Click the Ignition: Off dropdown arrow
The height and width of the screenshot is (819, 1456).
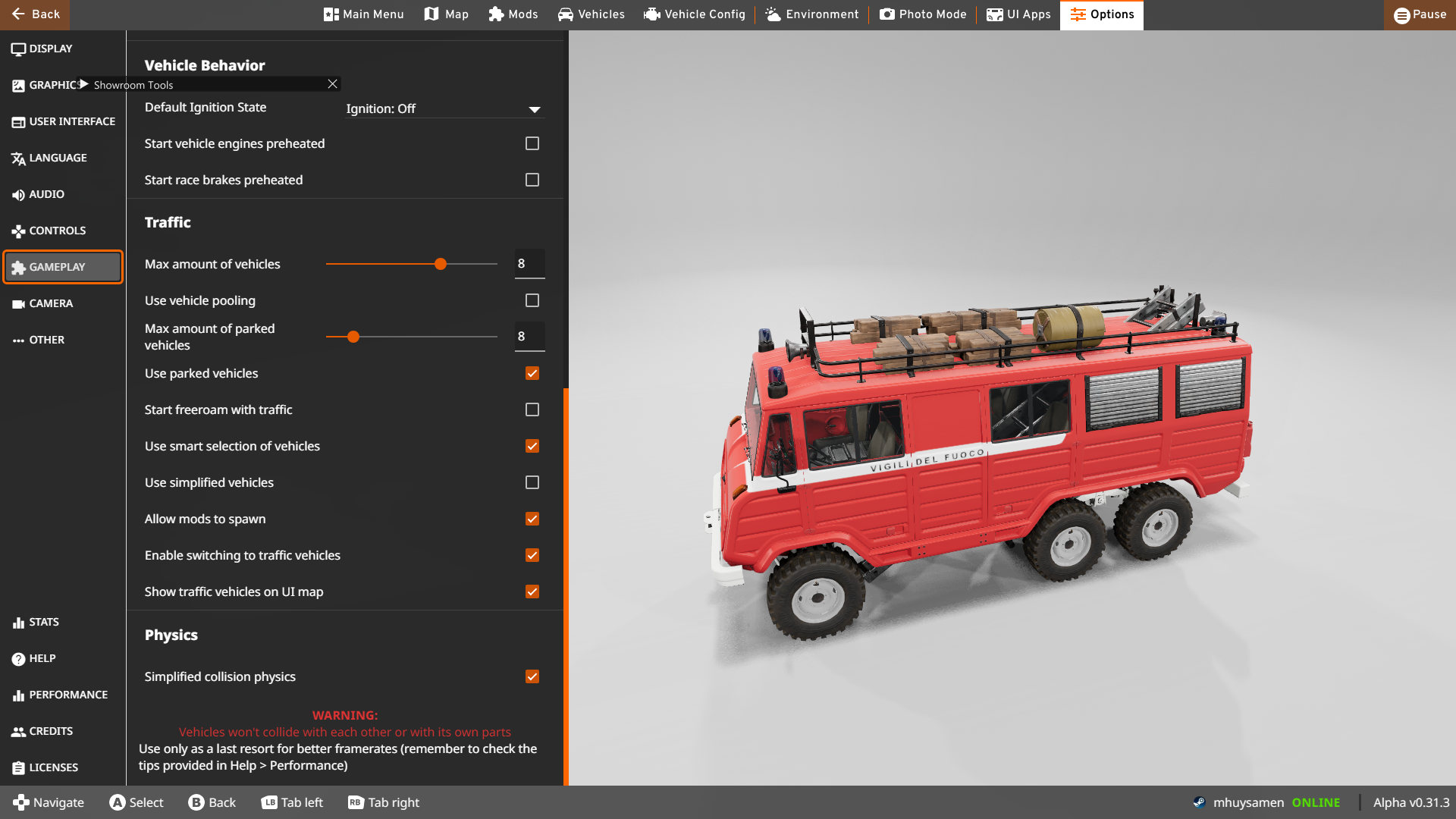pyautogui.click(x=535, y=109)
